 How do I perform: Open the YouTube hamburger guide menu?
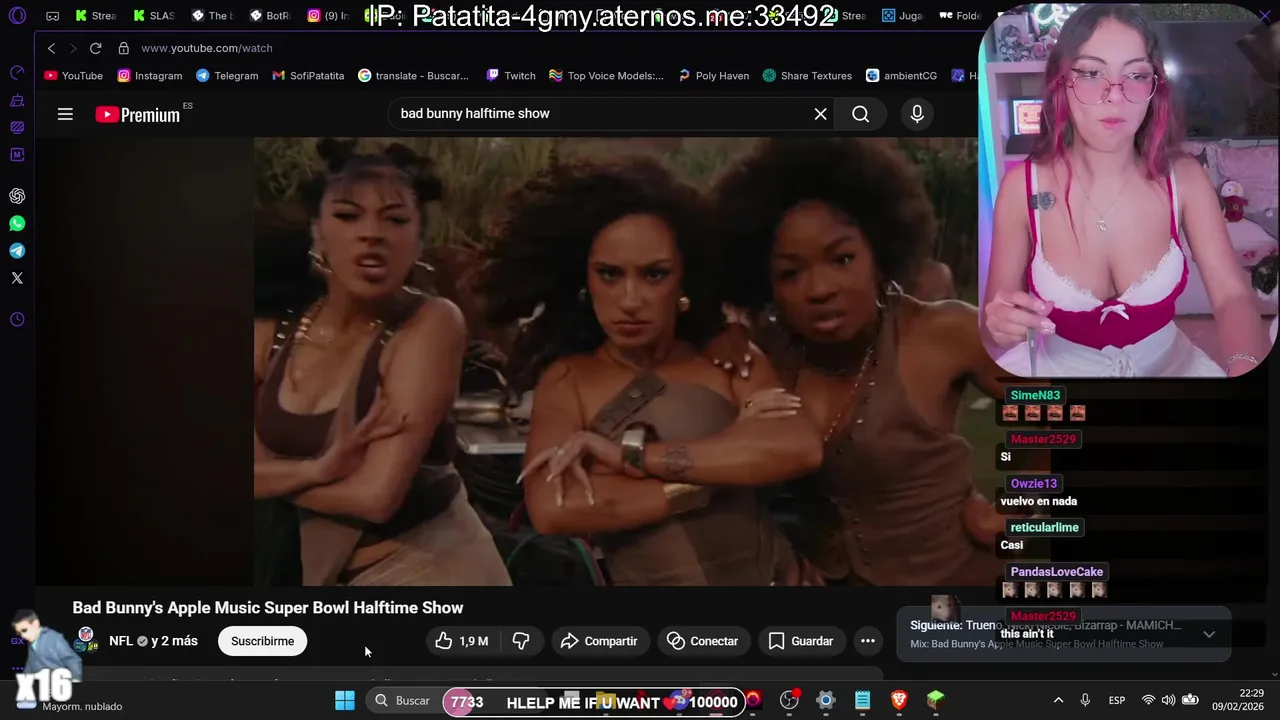click(x=65, y=114)
